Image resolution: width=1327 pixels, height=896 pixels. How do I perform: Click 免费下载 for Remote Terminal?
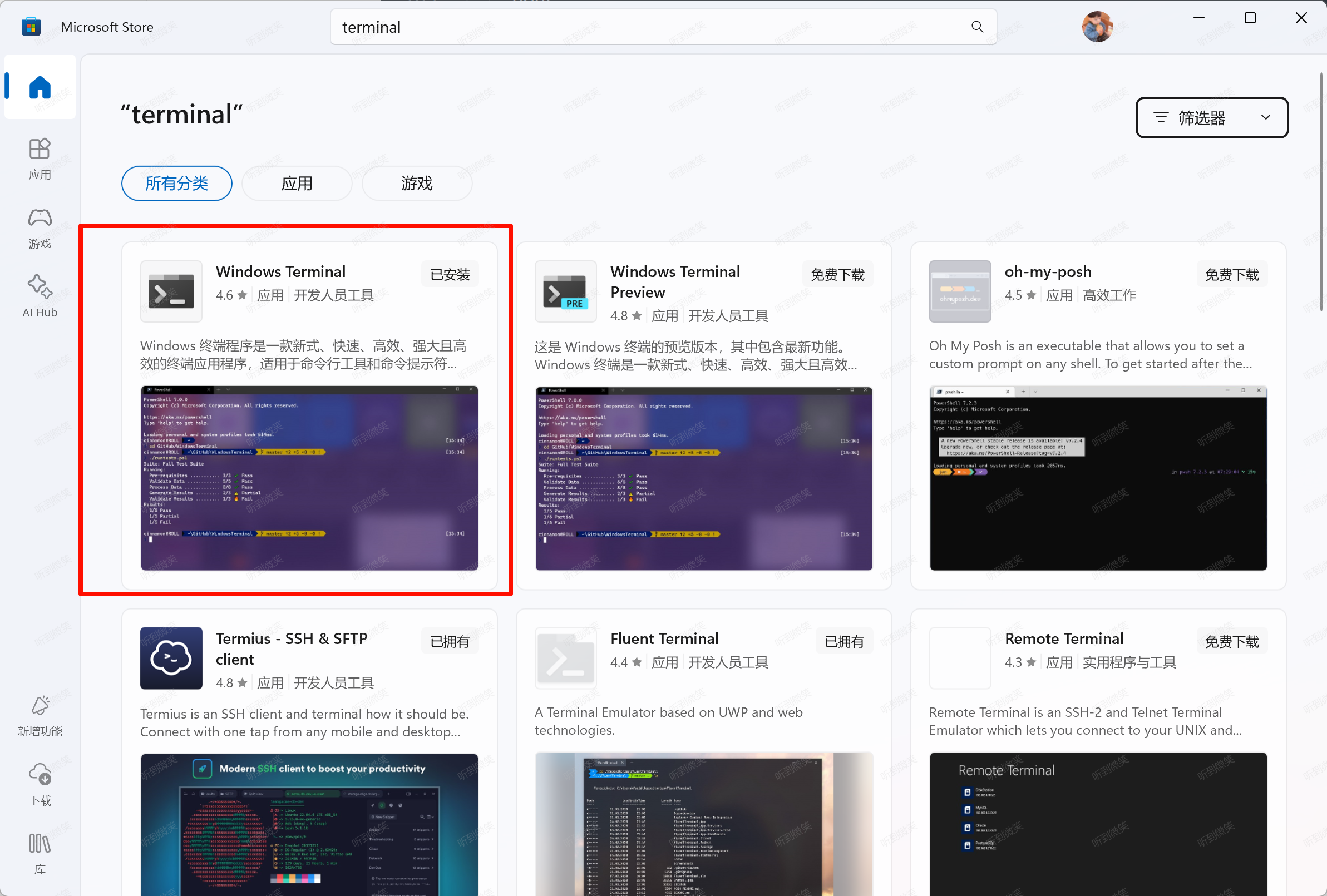tap(1232, 641)
